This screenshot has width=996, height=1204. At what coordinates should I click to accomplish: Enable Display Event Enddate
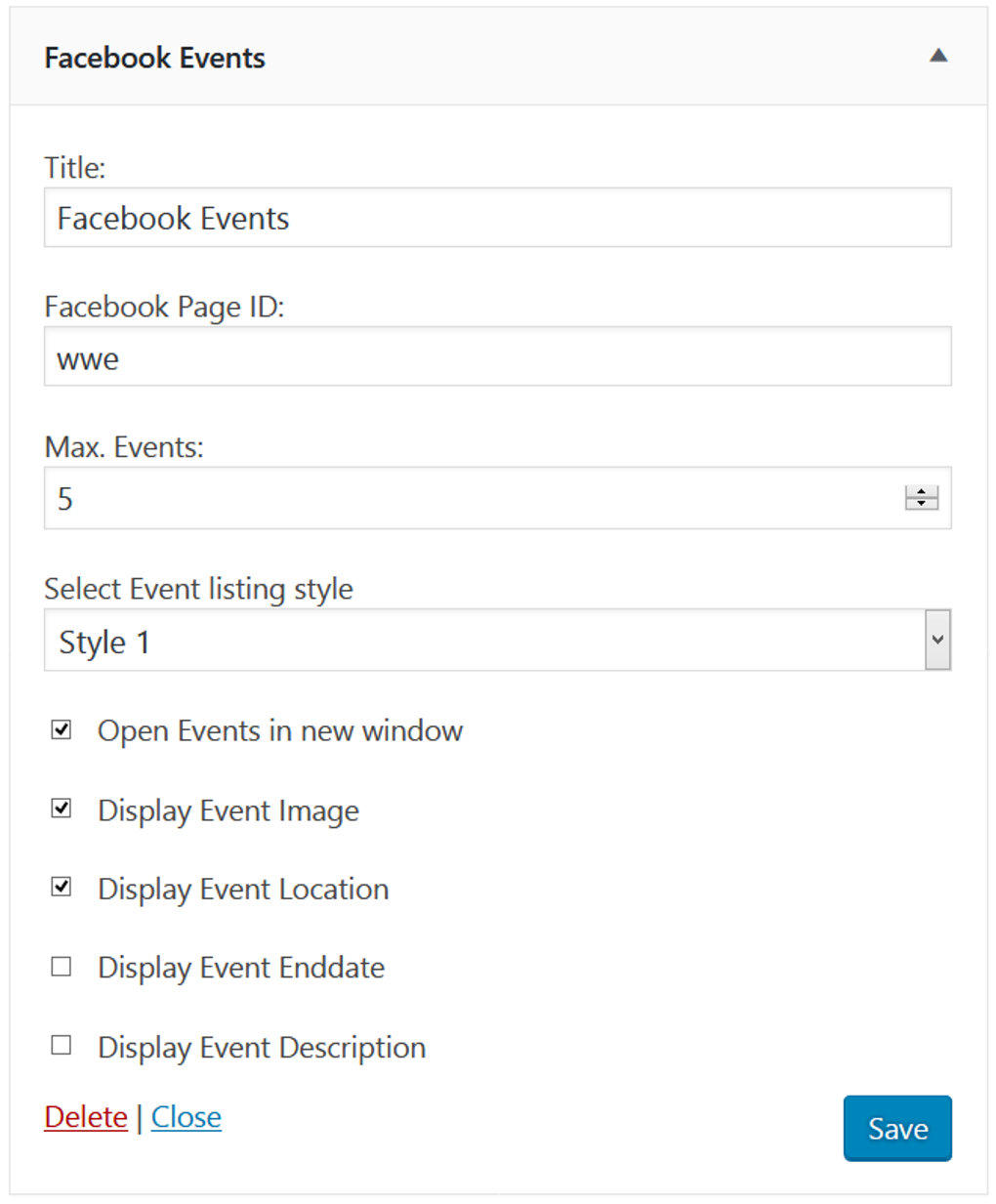(x=60, y=965)
